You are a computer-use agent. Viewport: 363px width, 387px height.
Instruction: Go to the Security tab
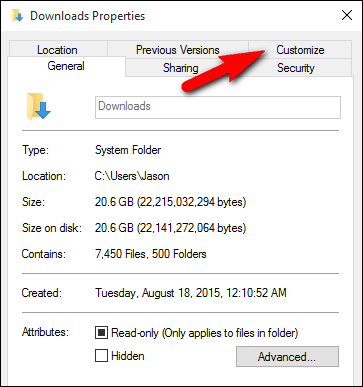click(x=296, y=68)
